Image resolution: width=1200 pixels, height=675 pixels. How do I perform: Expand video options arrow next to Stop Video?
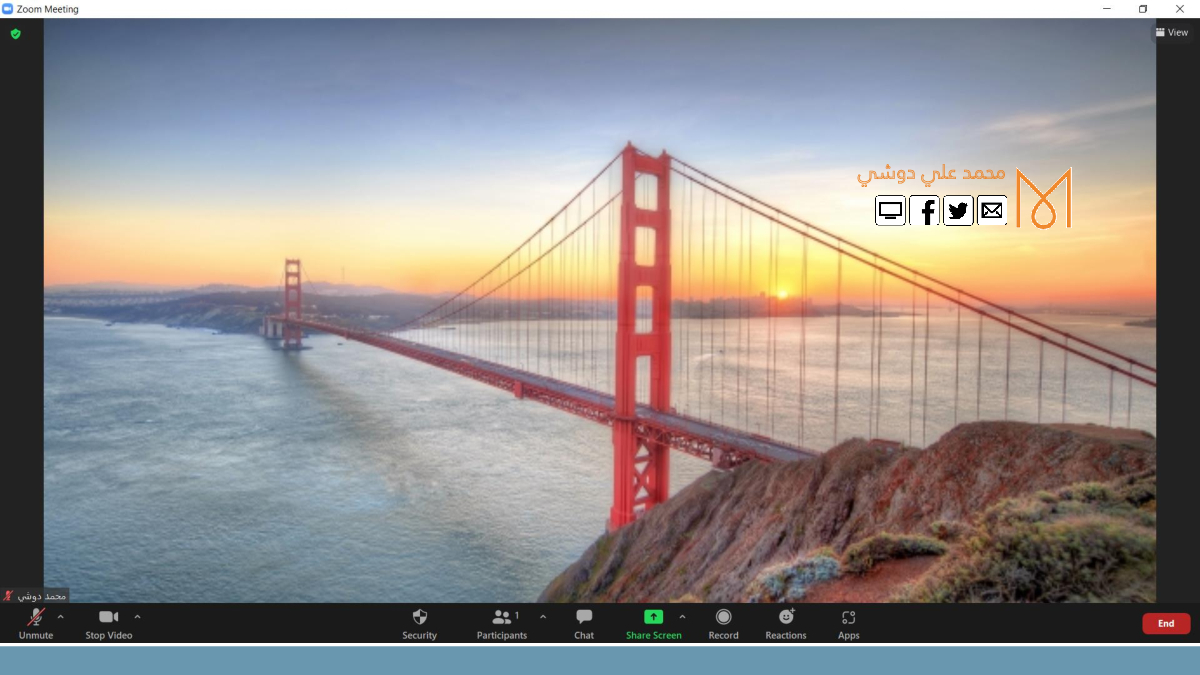pyautogui.click(x=137, y=617)
